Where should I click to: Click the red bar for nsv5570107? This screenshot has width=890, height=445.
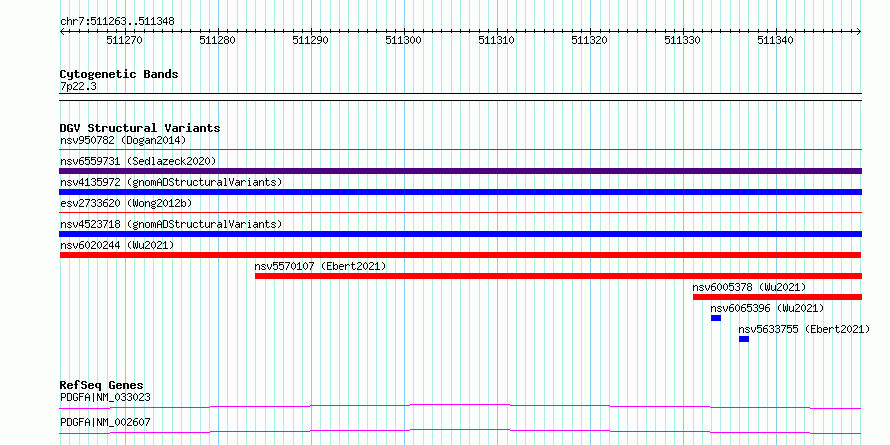coord(559,276)
